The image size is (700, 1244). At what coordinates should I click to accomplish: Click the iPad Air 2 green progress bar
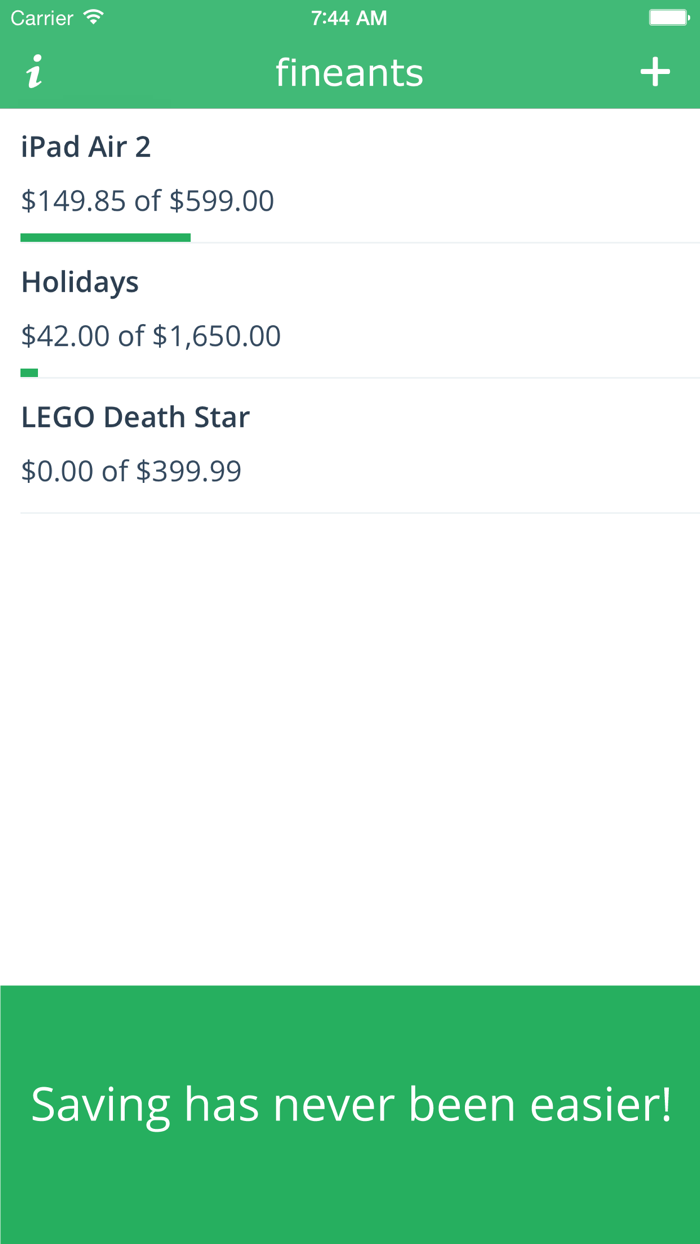(x=105, y=237)
